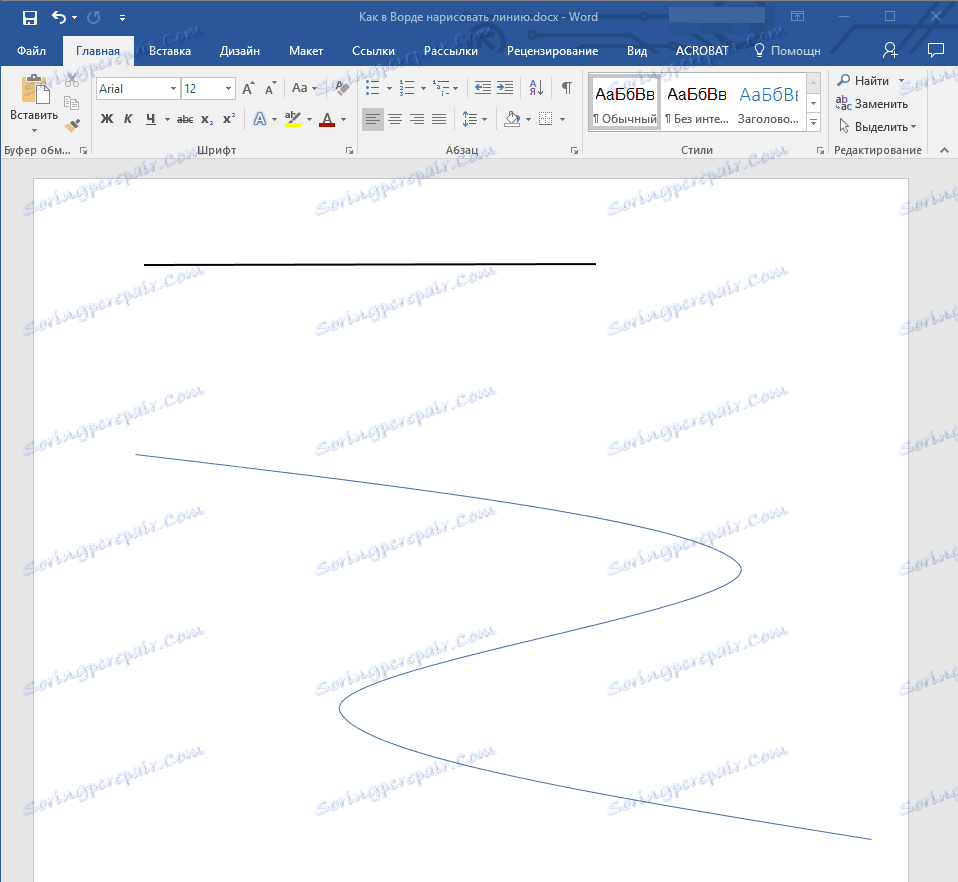Viewport: 958px width, 882px height.
Task: Center align text
Action: click(395, 119)
